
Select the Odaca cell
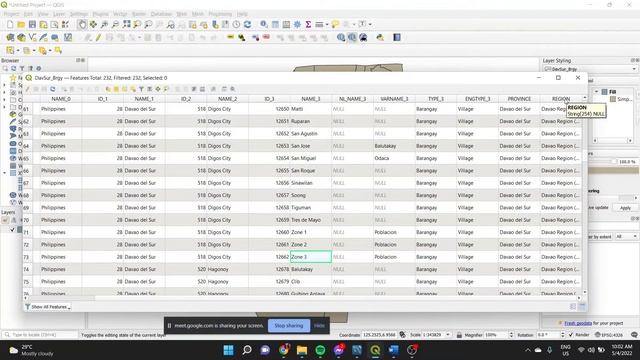coord(394,158)
